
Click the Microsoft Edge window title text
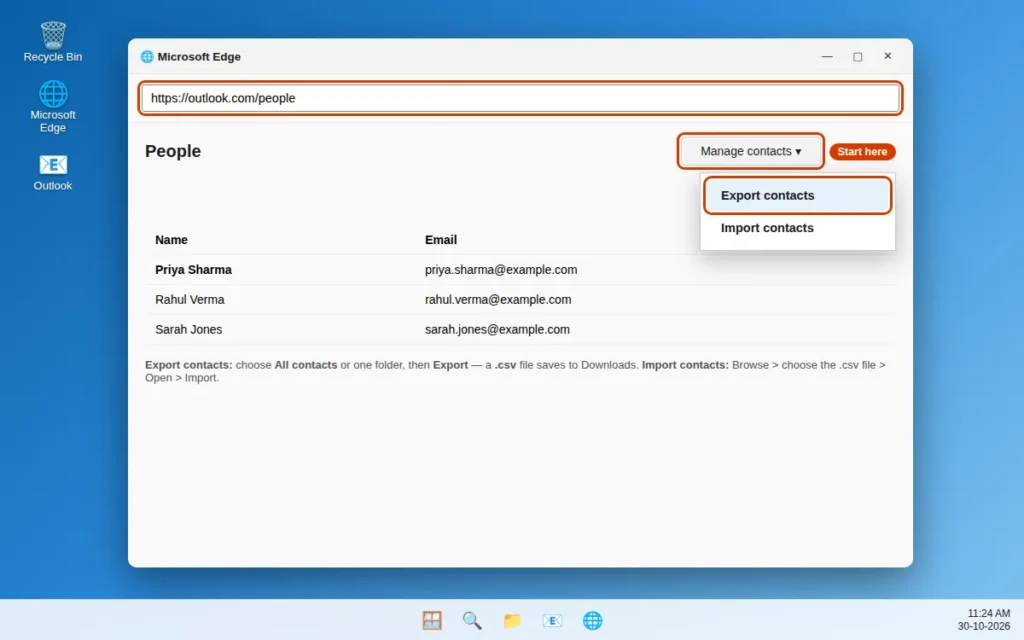pos(199,57)
